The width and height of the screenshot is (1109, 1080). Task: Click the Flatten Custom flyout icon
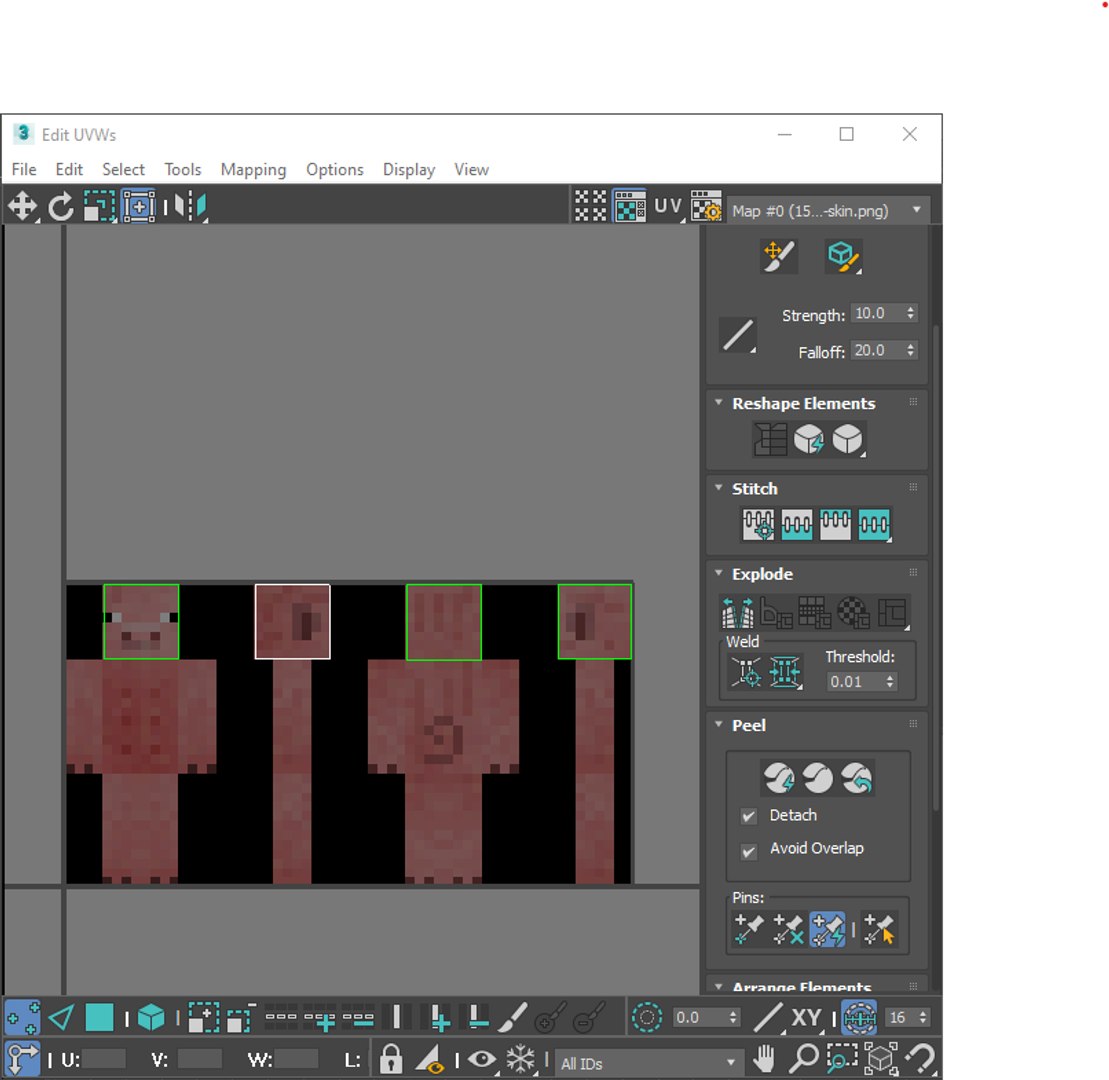(x=893, y=612)
